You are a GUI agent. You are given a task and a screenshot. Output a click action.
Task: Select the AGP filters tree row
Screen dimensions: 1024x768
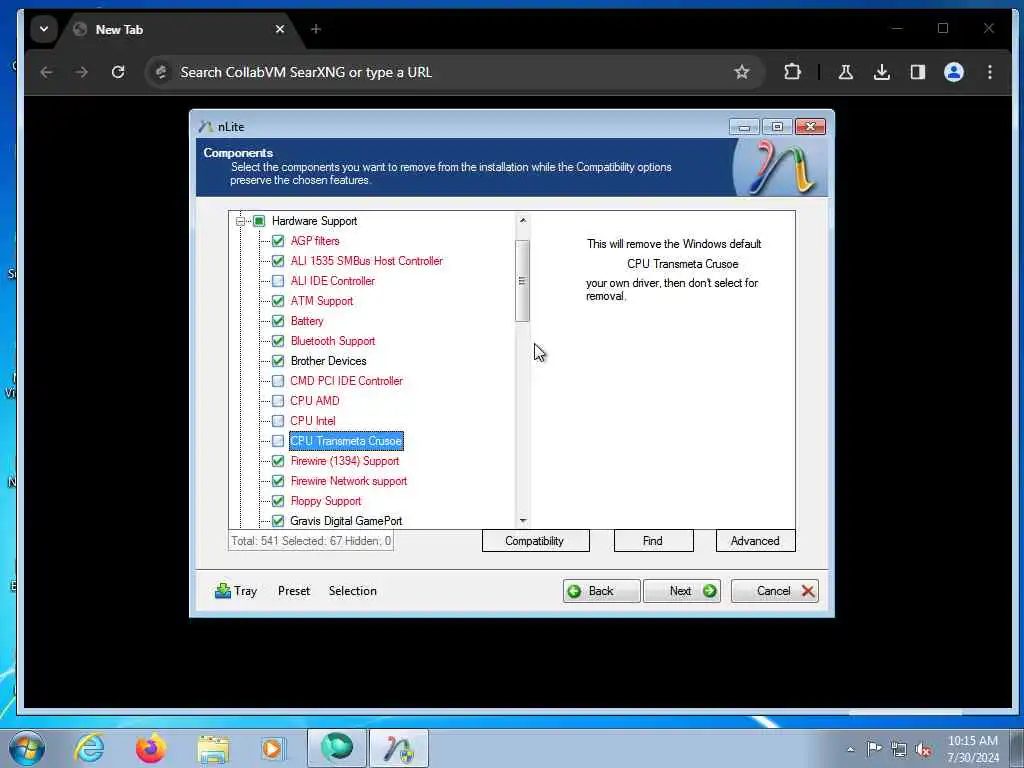coord(315,241)
